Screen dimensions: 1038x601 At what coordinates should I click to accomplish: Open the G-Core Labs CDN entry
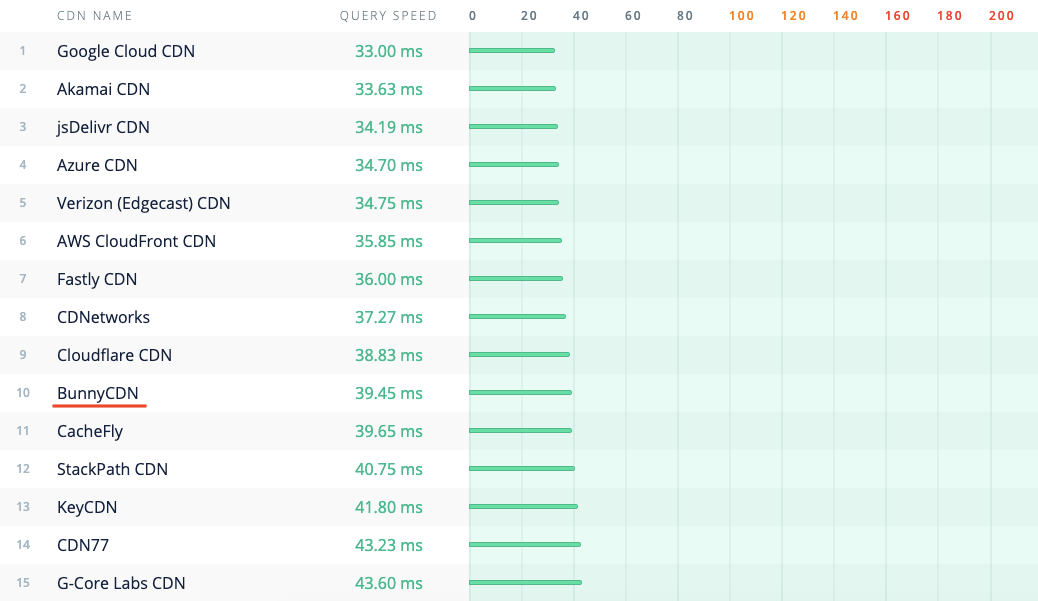(121, 583)
